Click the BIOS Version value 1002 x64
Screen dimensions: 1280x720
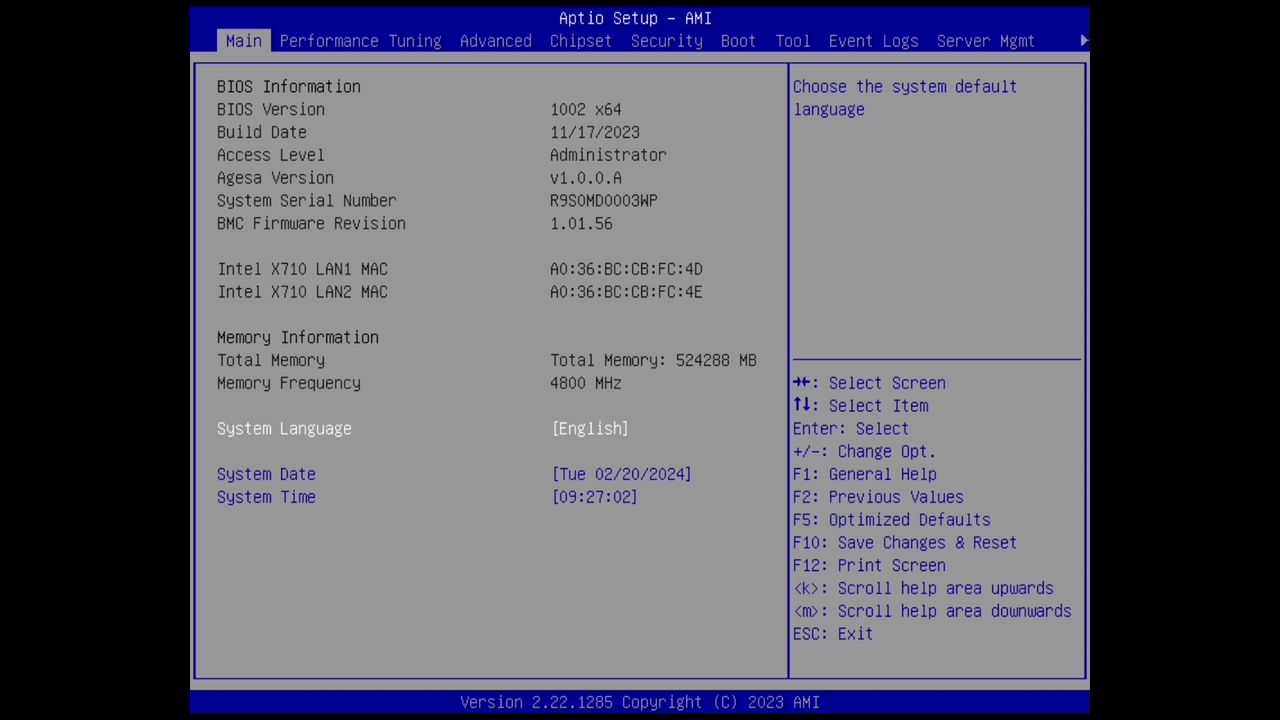pyautogui.click(x=585, y=109)
